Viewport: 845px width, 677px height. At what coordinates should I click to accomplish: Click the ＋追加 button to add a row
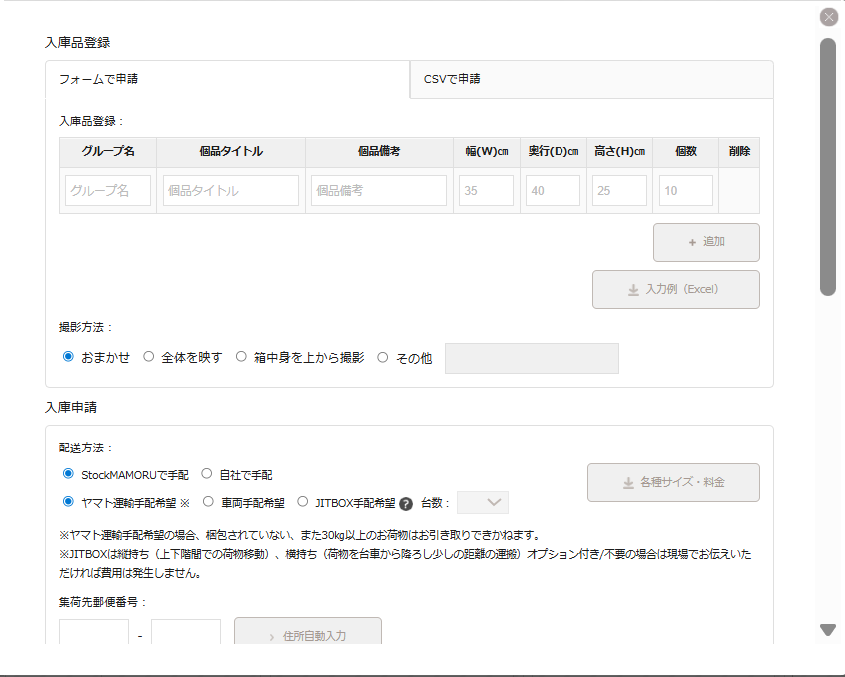pyautogui.click(x=706, y=242)
